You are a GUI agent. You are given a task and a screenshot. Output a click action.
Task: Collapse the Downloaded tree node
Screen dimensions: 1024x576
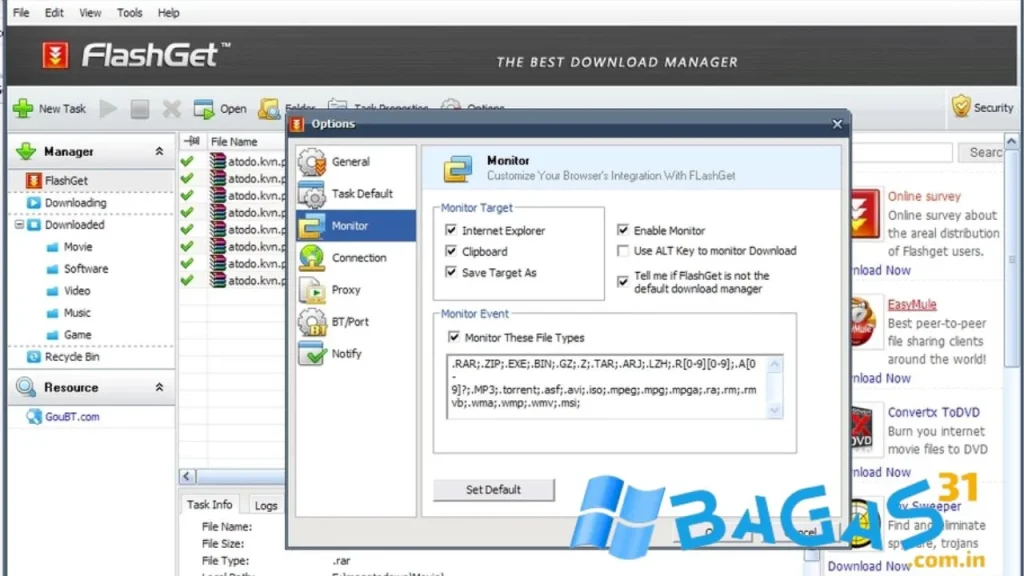[19, 225]
